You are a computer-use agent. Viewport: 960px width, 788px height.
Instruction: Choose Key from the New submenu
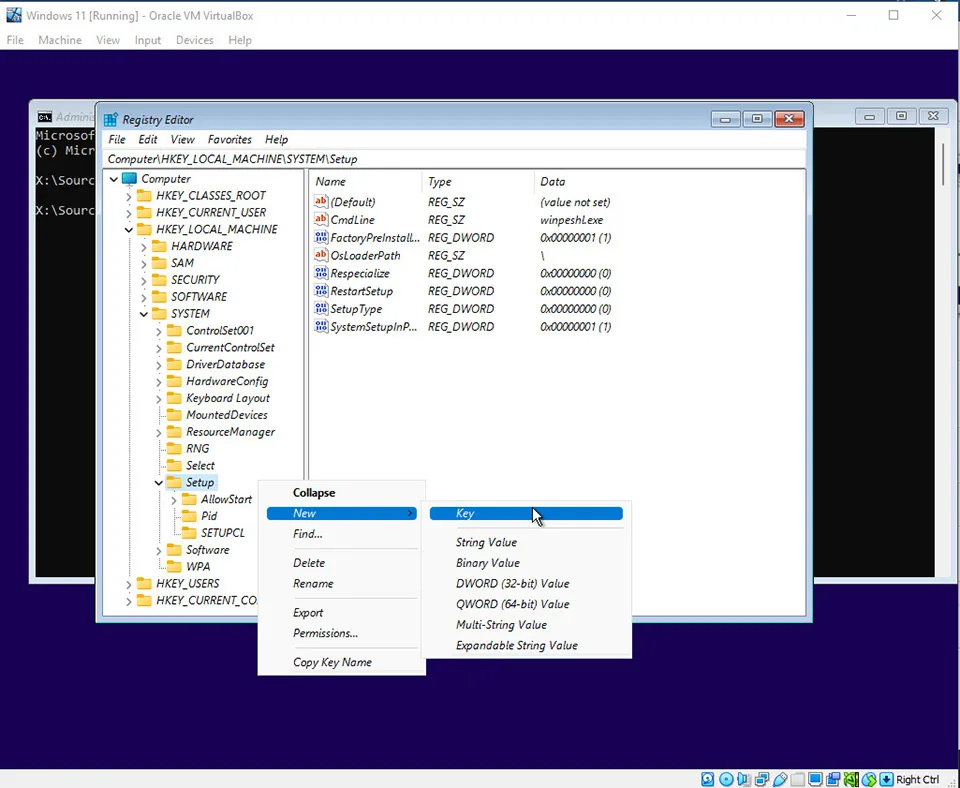tap(526, 513)
